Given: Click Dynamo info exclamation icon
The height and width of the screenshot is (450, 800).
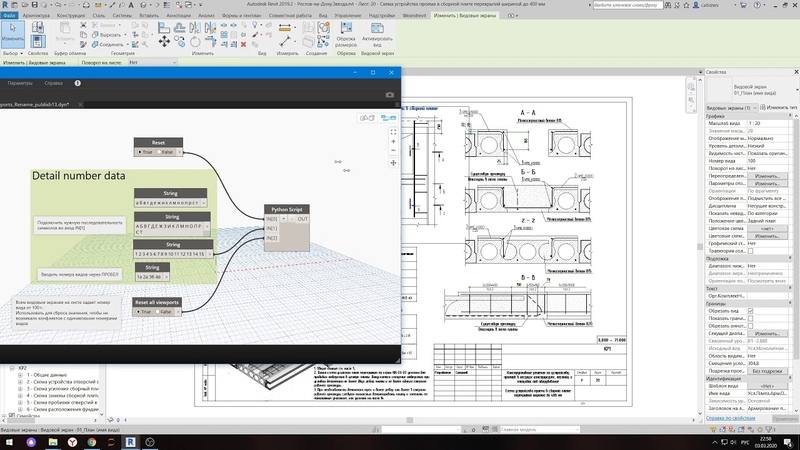Looking at the screenshot, I should 78,83.
